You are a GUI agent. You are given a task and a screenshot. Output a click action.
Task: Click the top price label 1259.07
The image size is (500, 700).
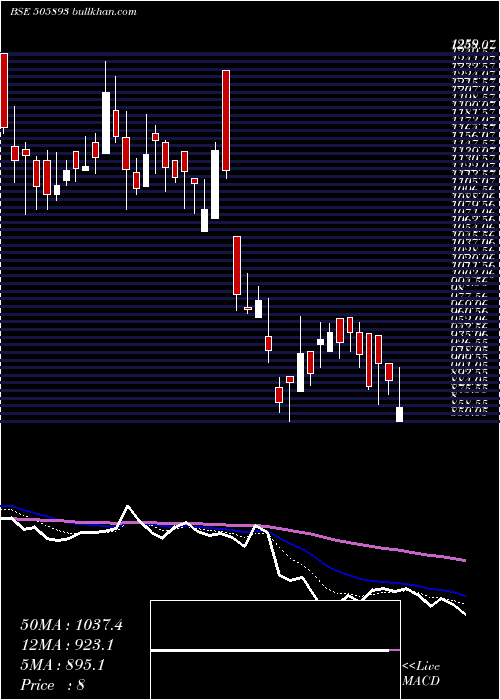[x=471, y=44]
